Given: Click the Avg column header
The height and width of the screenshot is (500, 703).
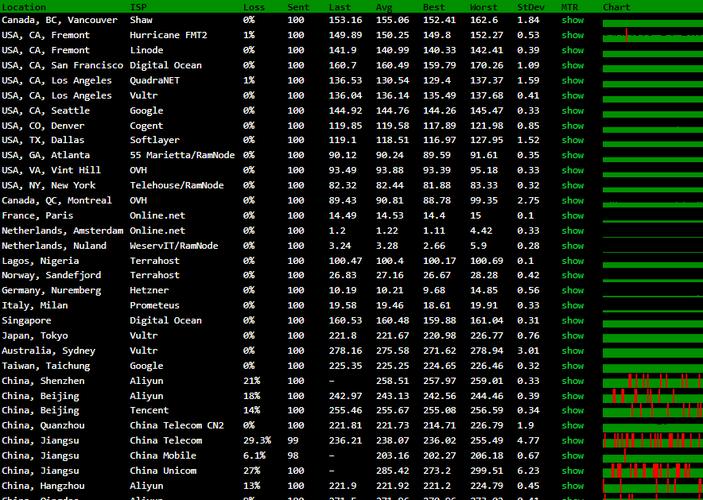Looking at the screenshot, I should 384,7.
